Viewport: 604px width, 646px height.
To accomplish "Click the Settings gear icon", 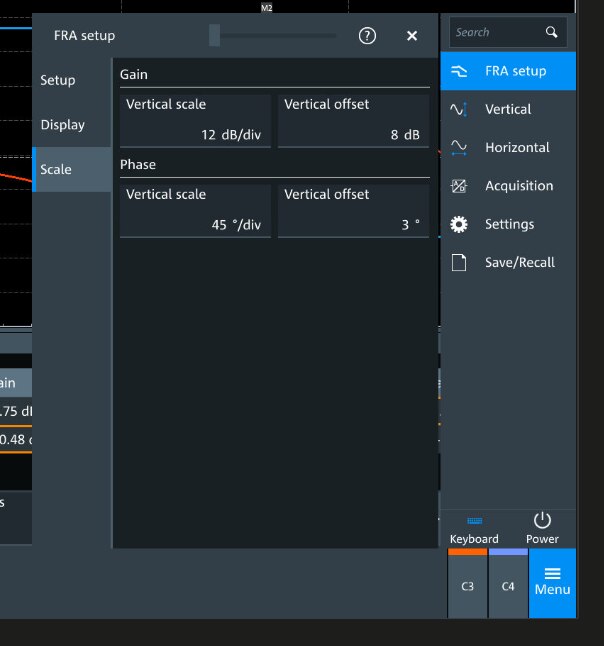I will [459, 224].
